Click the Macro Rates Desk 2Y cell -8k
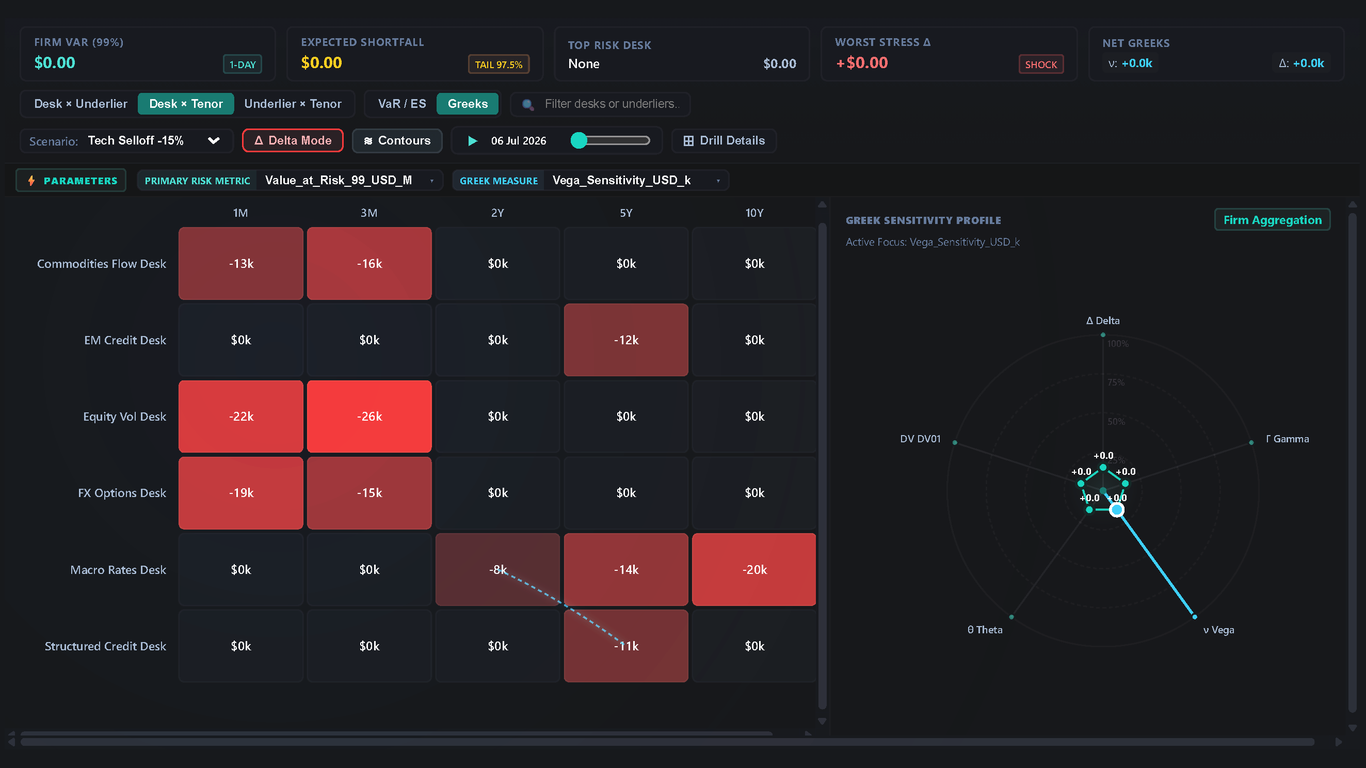 498,570
